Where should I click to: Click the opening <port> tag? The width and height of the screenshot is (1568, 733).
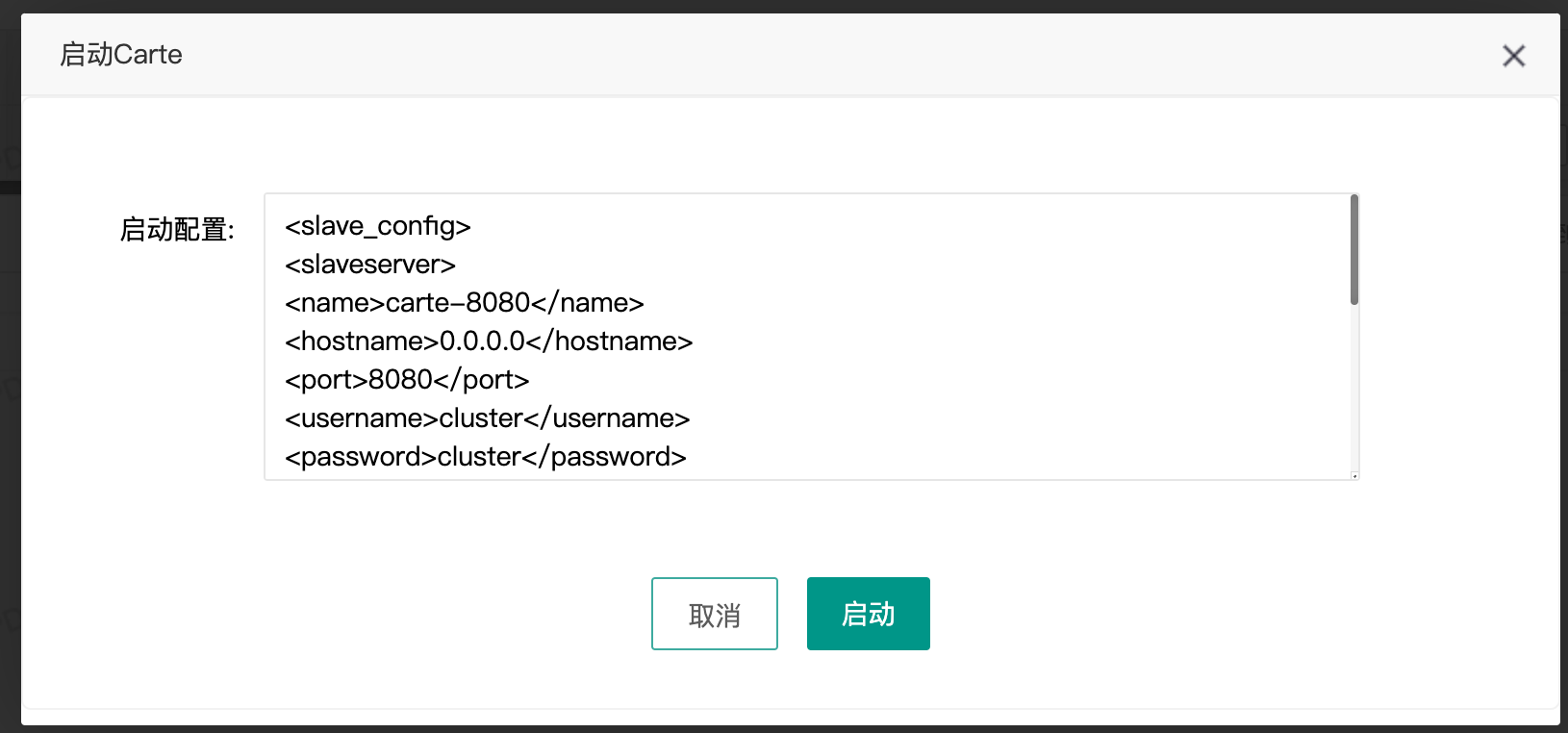[x=326, y=380]
